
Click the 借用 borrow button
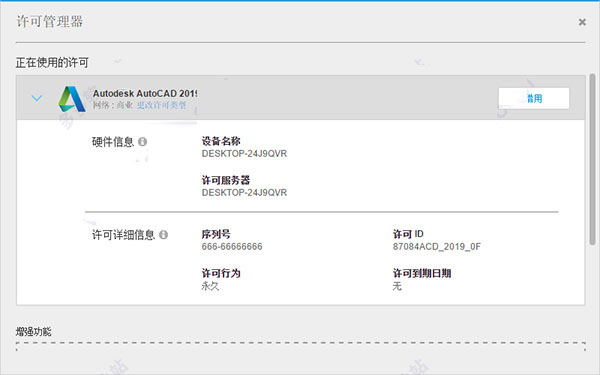pyautogui.click(x=534, y=98)
